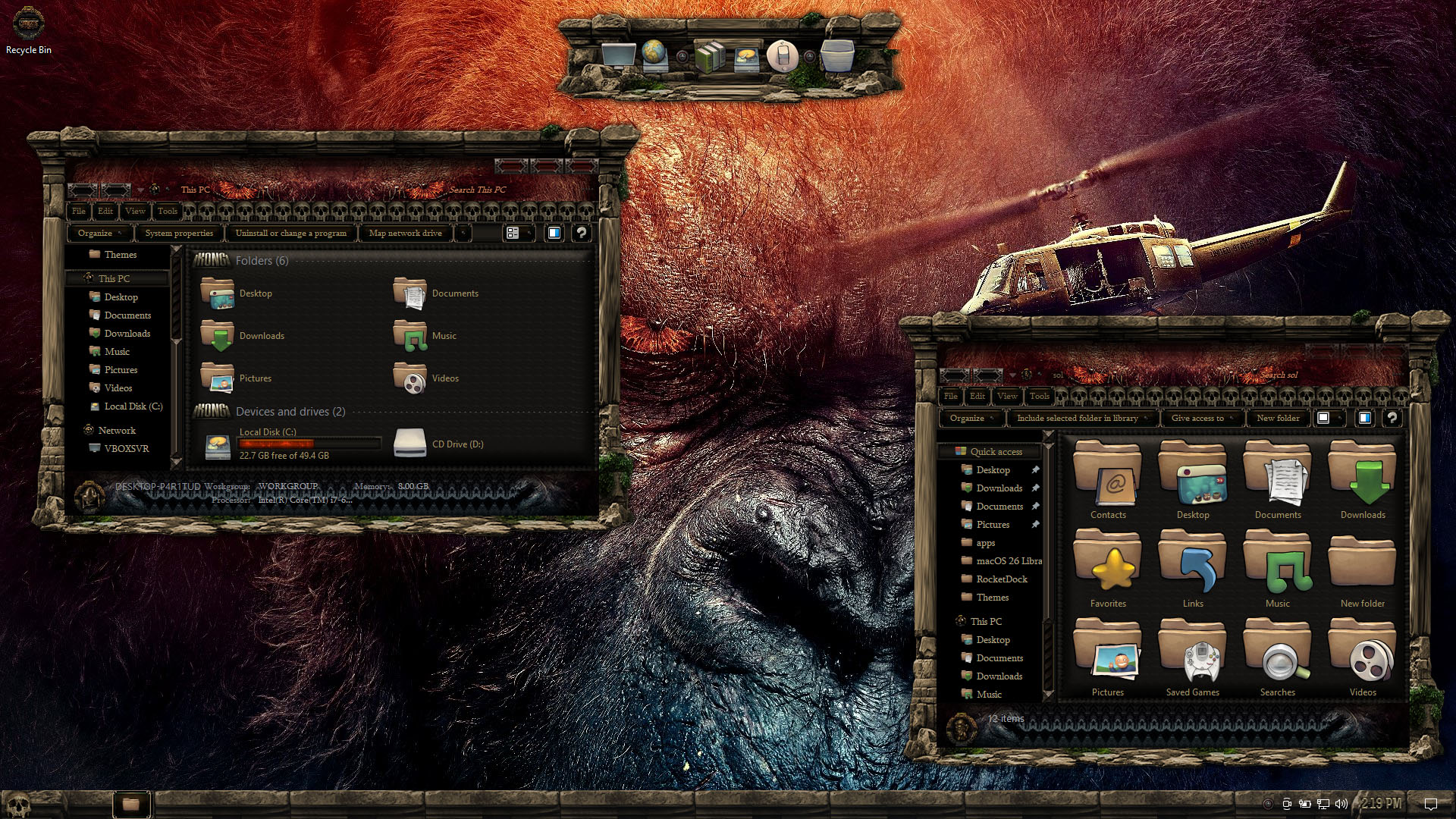Click Help question mark in This PC window
This screenshot has width=1456, height=819.
(x=581, y=234)
